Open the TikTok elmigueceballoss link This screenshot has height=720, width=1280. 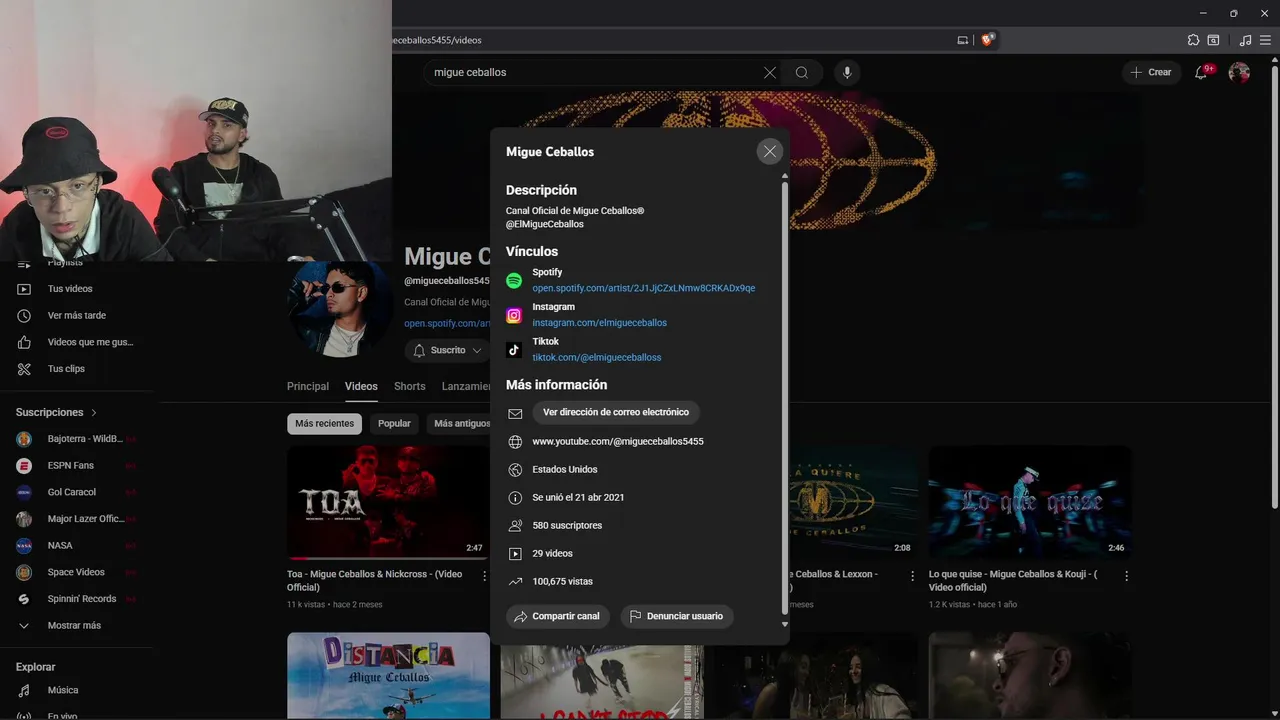596,357
